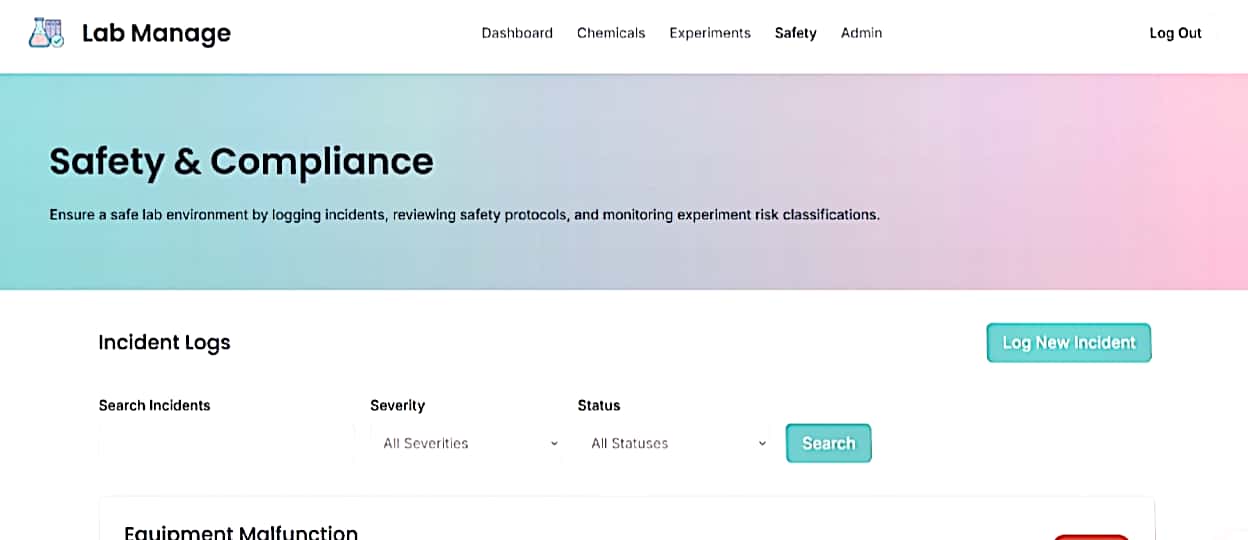Click the Search Incidents field label

154,405
